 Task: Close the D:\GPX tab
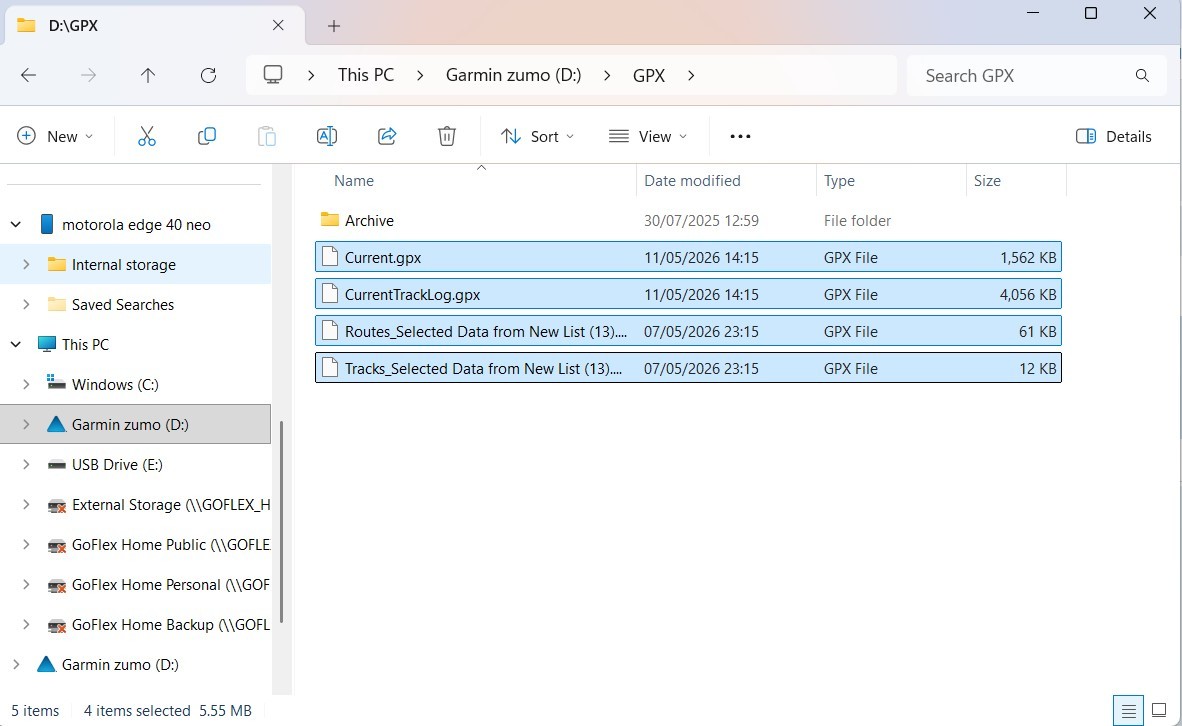tap(278, 26)
